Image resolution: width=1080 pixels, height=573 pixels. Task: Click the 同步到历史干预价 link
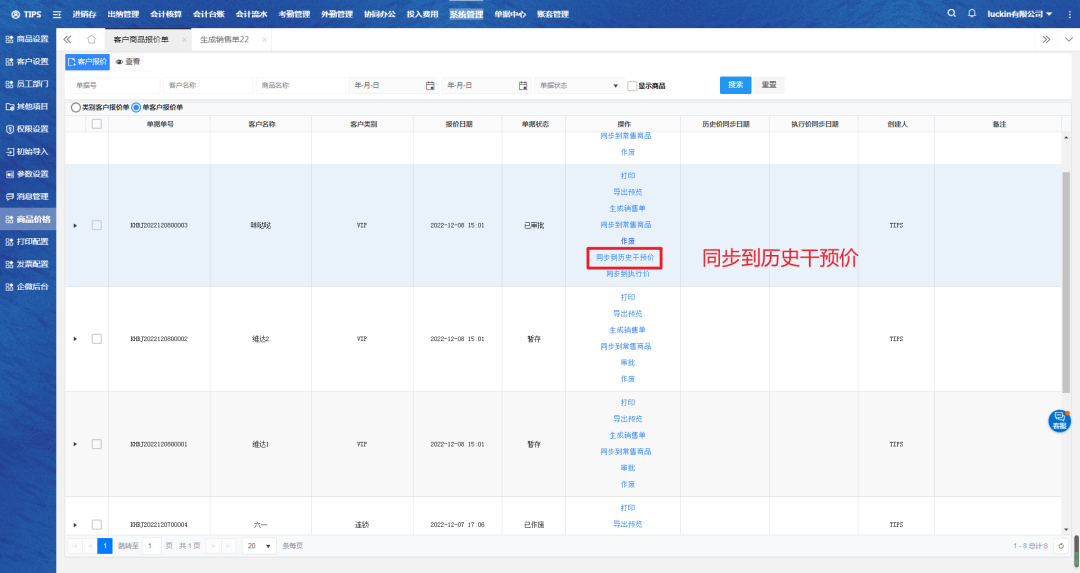pyautogui.click(x=624, y=257)
